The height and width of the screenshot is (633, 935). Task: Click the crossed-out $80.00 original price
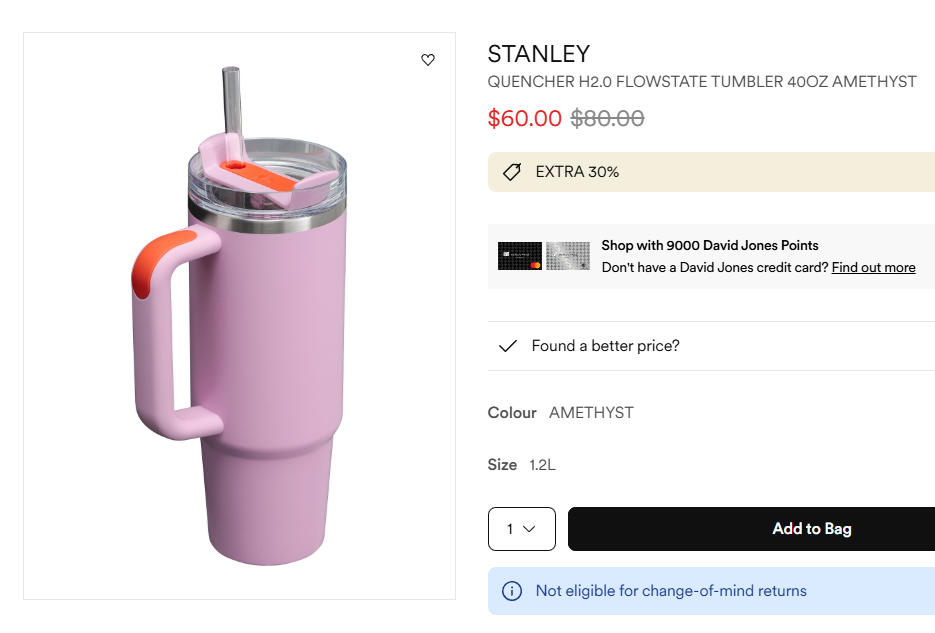(x=607, y=119)
